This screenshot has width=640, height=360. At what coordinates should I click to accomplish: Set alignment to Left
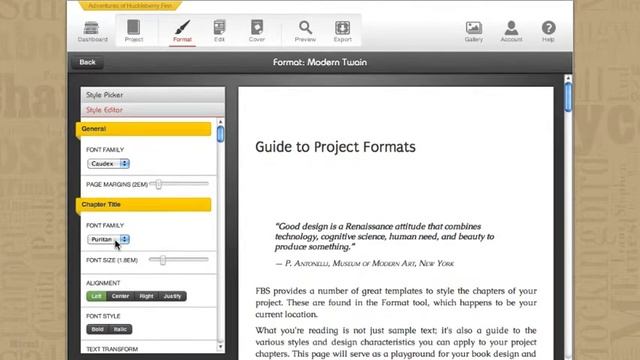pyautogui.click(x=96, y=296)
